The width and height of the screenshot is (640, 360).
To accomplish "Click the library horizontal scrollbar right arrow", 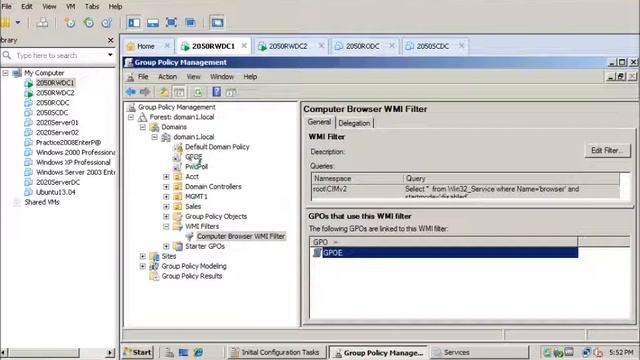I will coord(110,352).
